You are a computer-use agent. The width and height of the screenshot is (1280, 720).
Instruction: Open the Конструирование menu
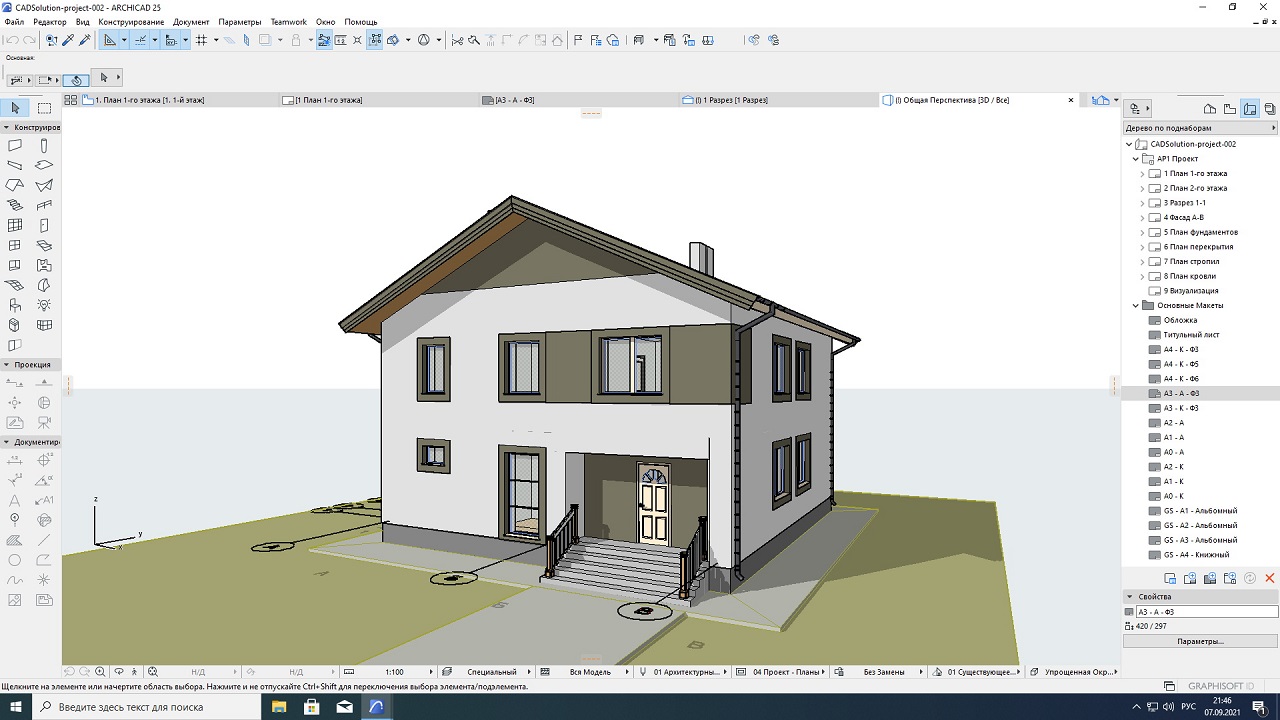coord(131,21)
